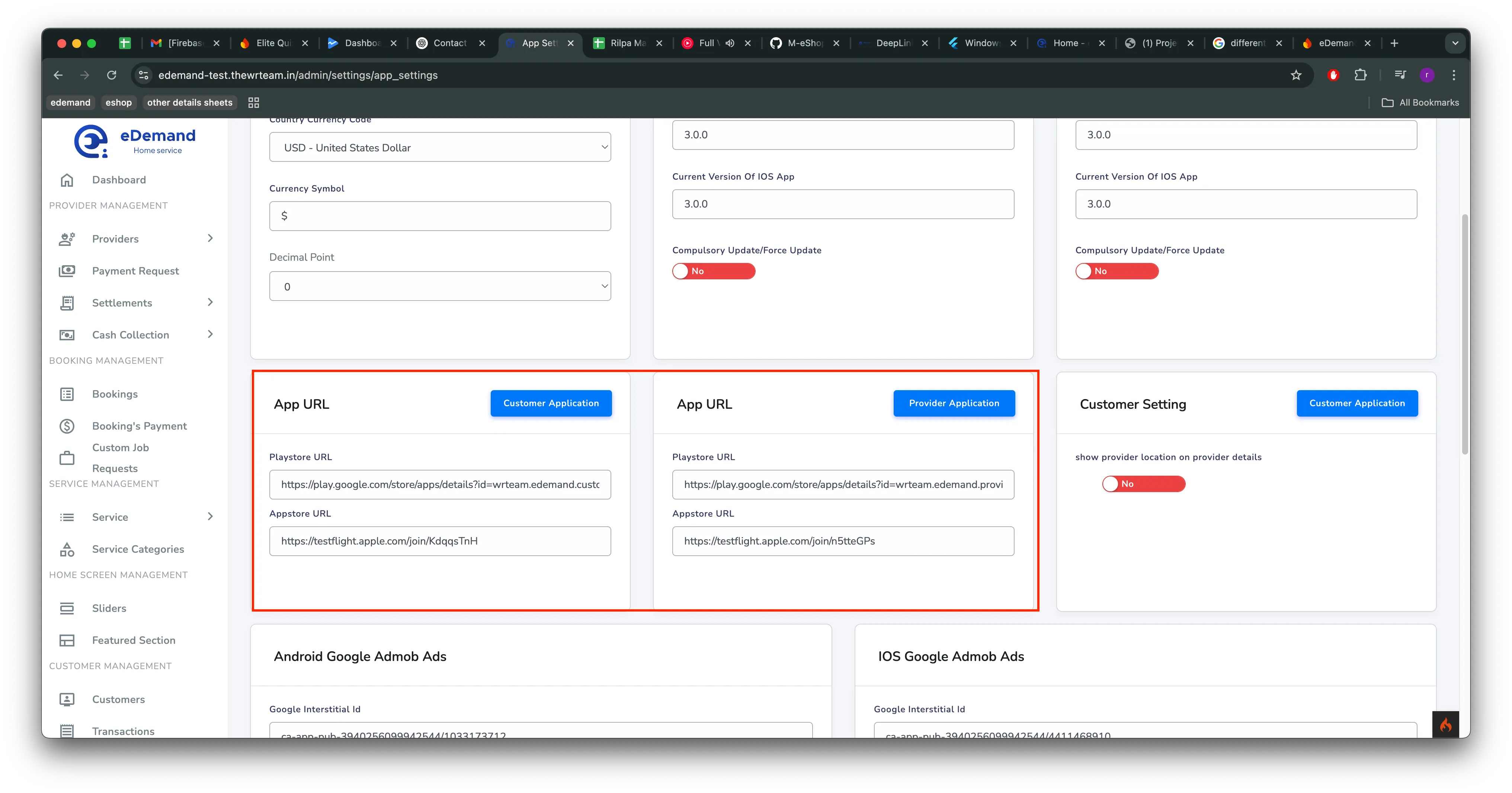1512x793 pixels.
Task: Toggle show provider location on provider details
Action: (1143, 484)
